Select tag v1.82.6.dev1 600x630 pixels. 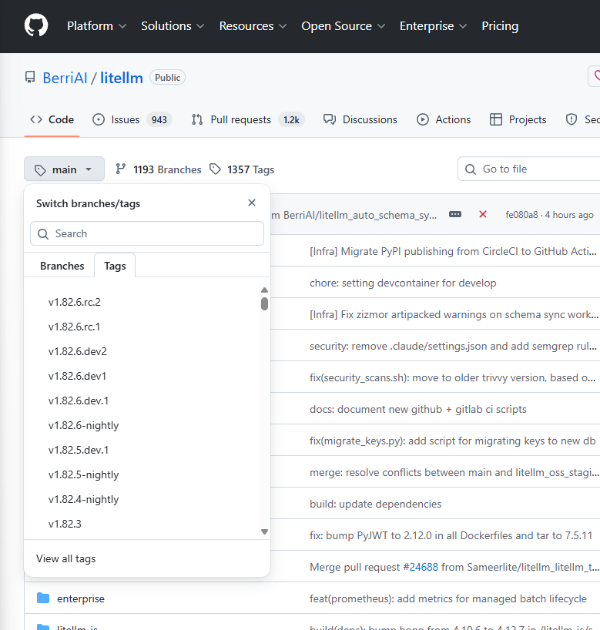(x=77, y=376)
